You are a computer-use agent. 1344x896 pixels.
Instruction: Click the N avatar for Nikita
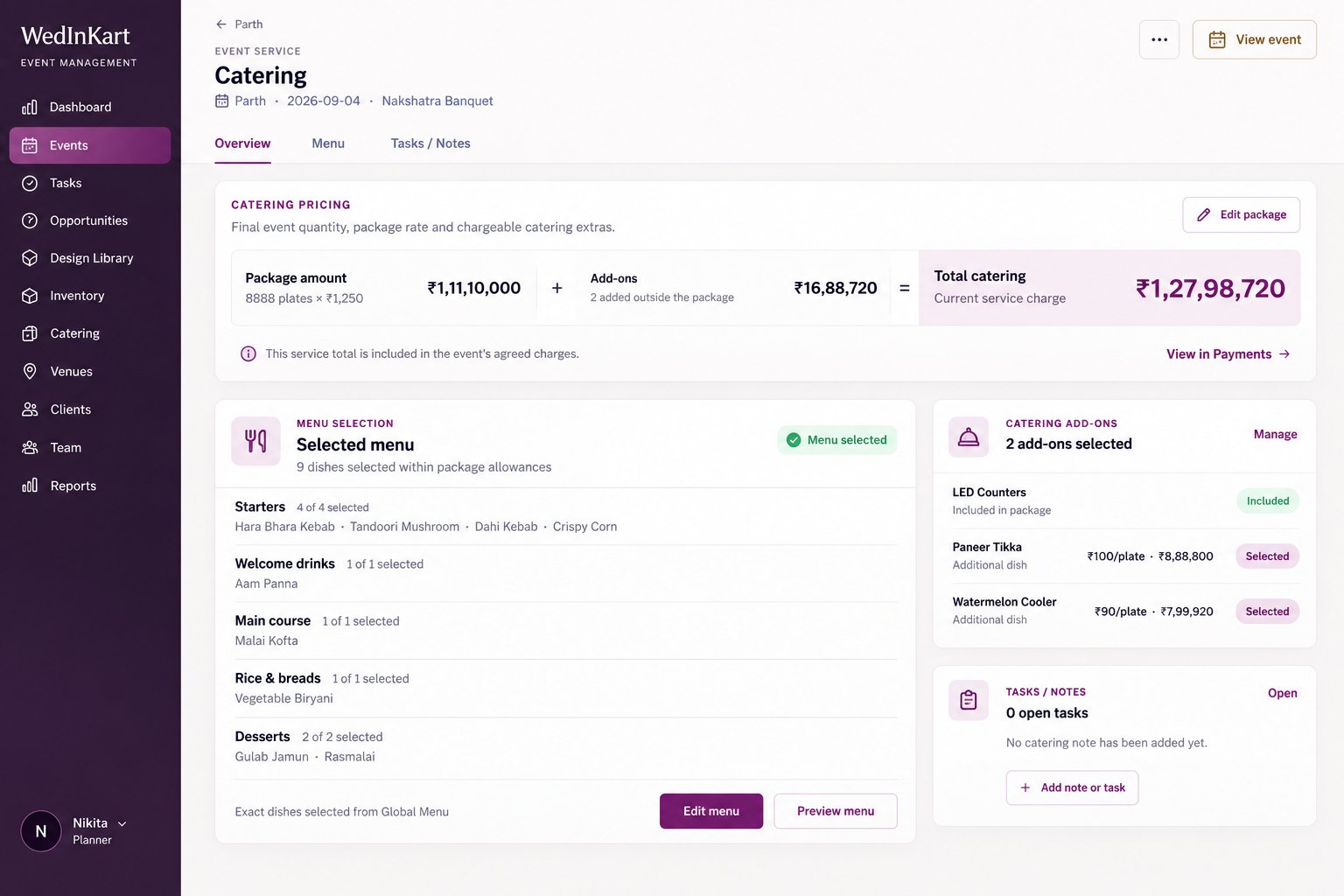[x=41, y=831]
